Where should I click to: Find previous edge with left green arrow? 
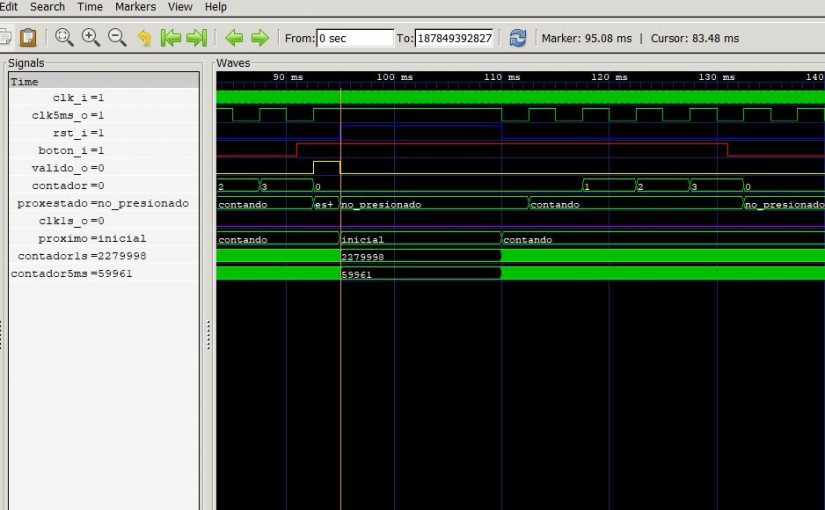[234, 38]
